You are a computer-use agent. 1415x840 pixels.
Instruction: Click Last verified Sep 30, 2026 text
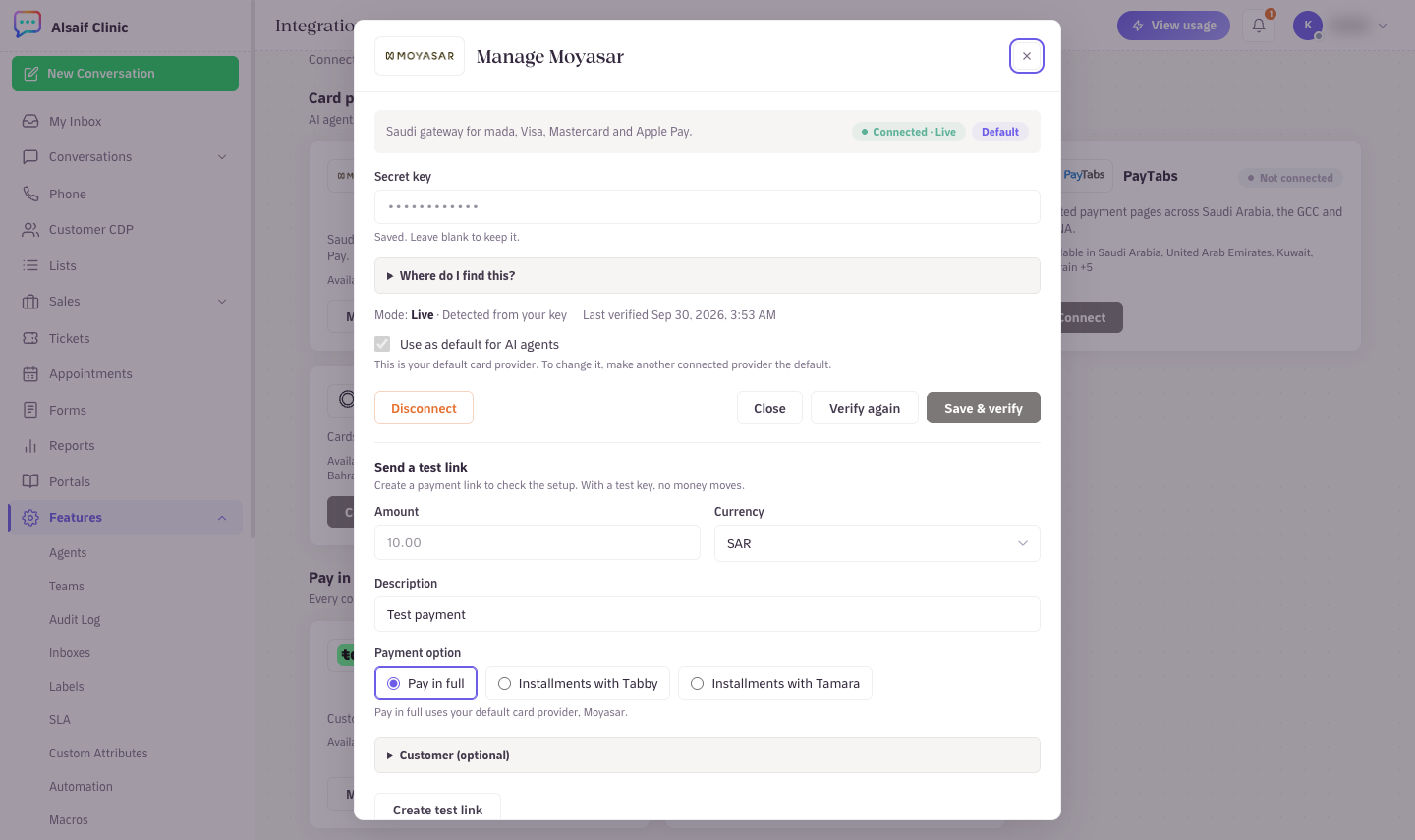679,314
